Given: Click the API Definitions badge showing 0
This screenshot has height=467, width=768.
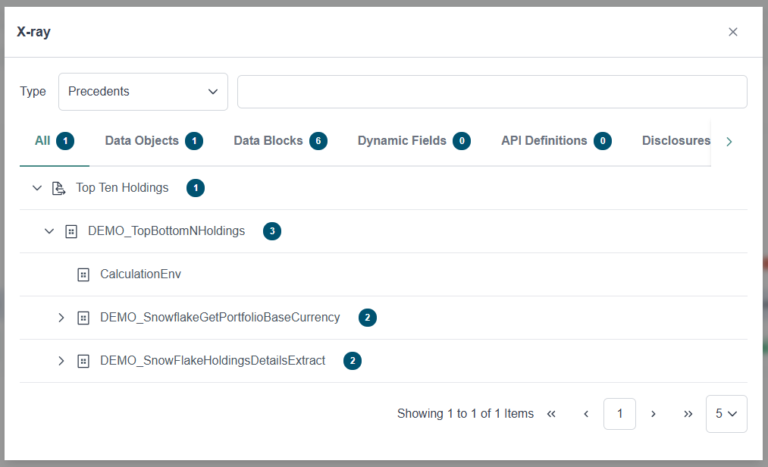Looking at the screenshot, I should tap(602, 141).
